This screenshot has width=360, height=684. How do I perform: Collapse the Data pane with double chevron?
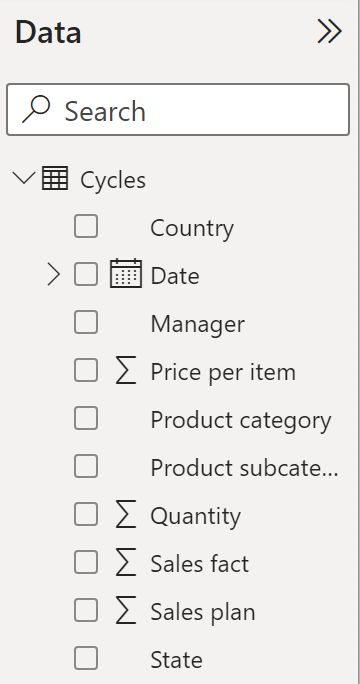(x=329, y=31)
